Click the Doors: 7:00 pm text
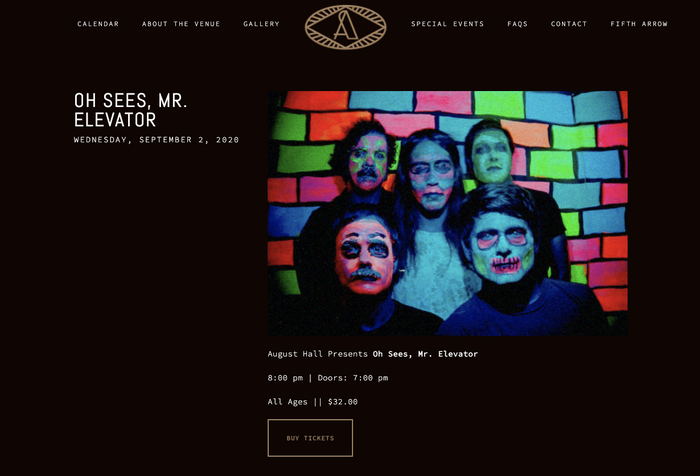Screen dimensions: 700x476 pos(353,378)
